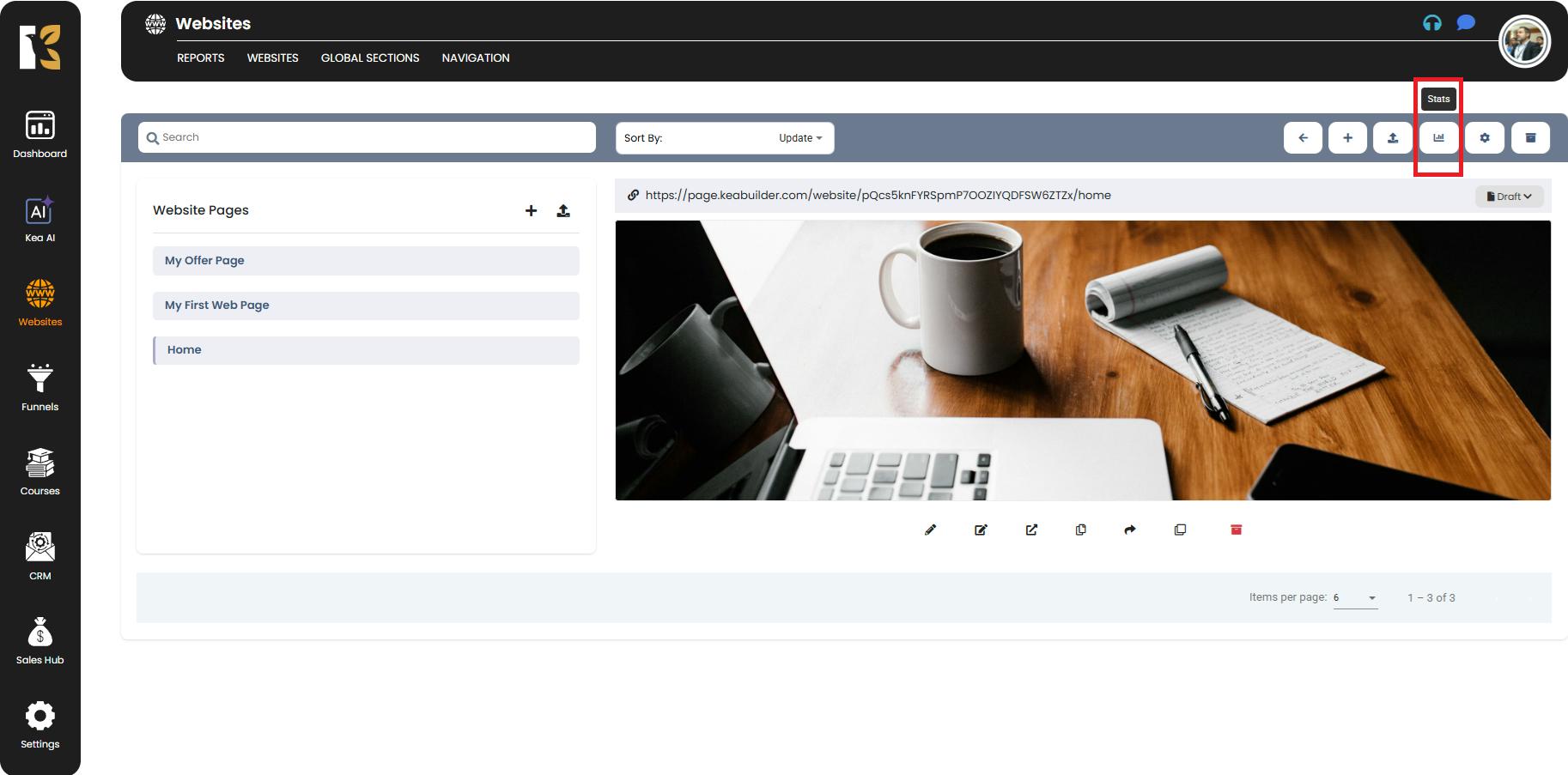
Task: Add new page with plus in Website Pages
Action: (531, 210)
